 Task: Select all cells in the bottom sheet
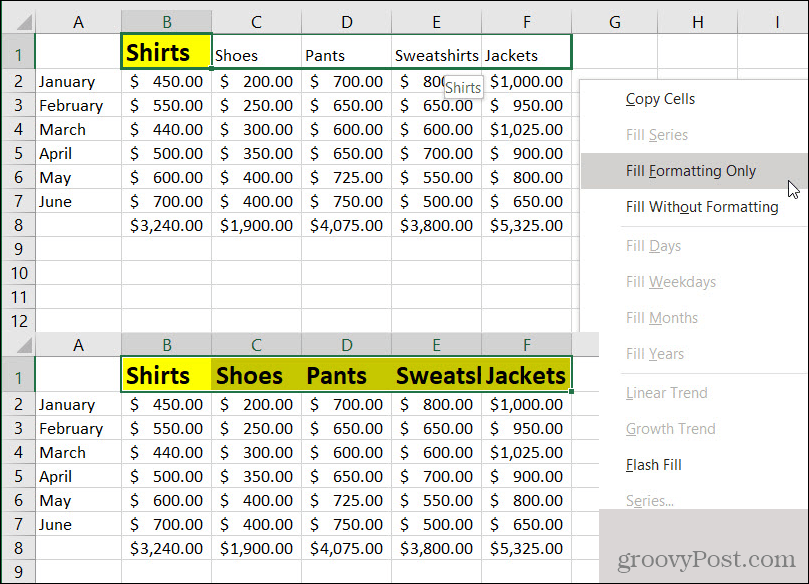pos(19,345)
